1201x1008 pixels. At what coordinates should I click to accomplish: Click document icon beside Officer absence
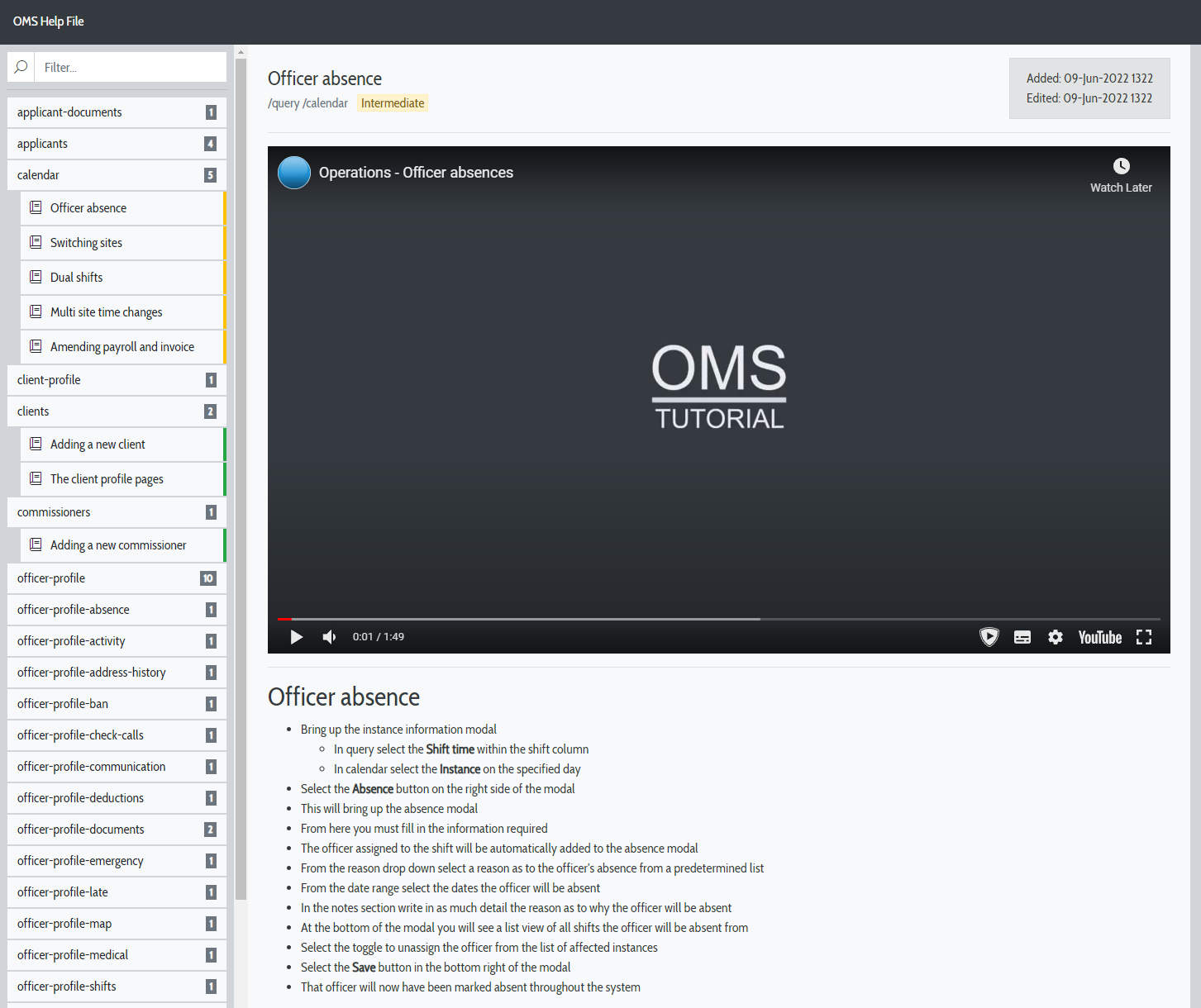coord(36,207)
